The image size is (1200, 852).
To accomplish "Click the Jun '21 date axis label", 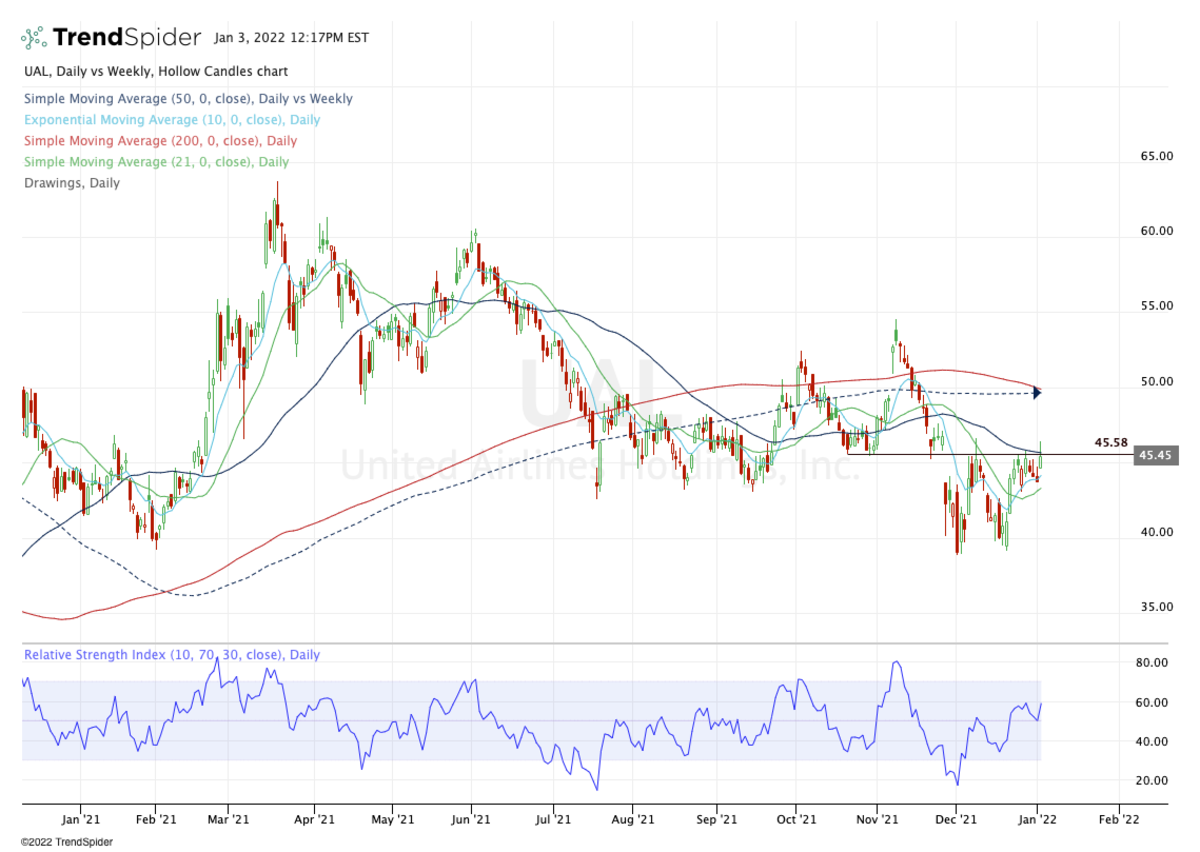I will (471, 818).
